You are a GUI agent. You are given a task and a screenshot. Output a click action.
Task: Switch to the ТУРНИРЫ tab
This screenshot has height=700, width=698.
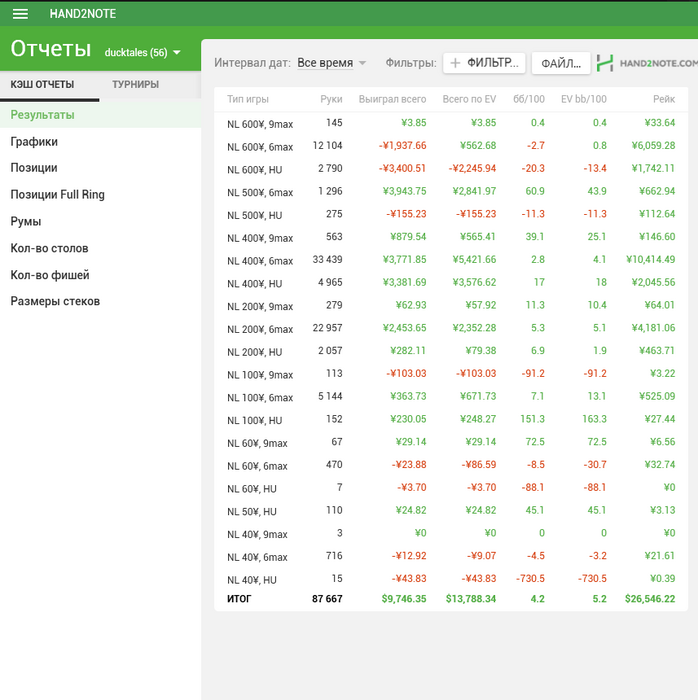(x=135, y=85)
